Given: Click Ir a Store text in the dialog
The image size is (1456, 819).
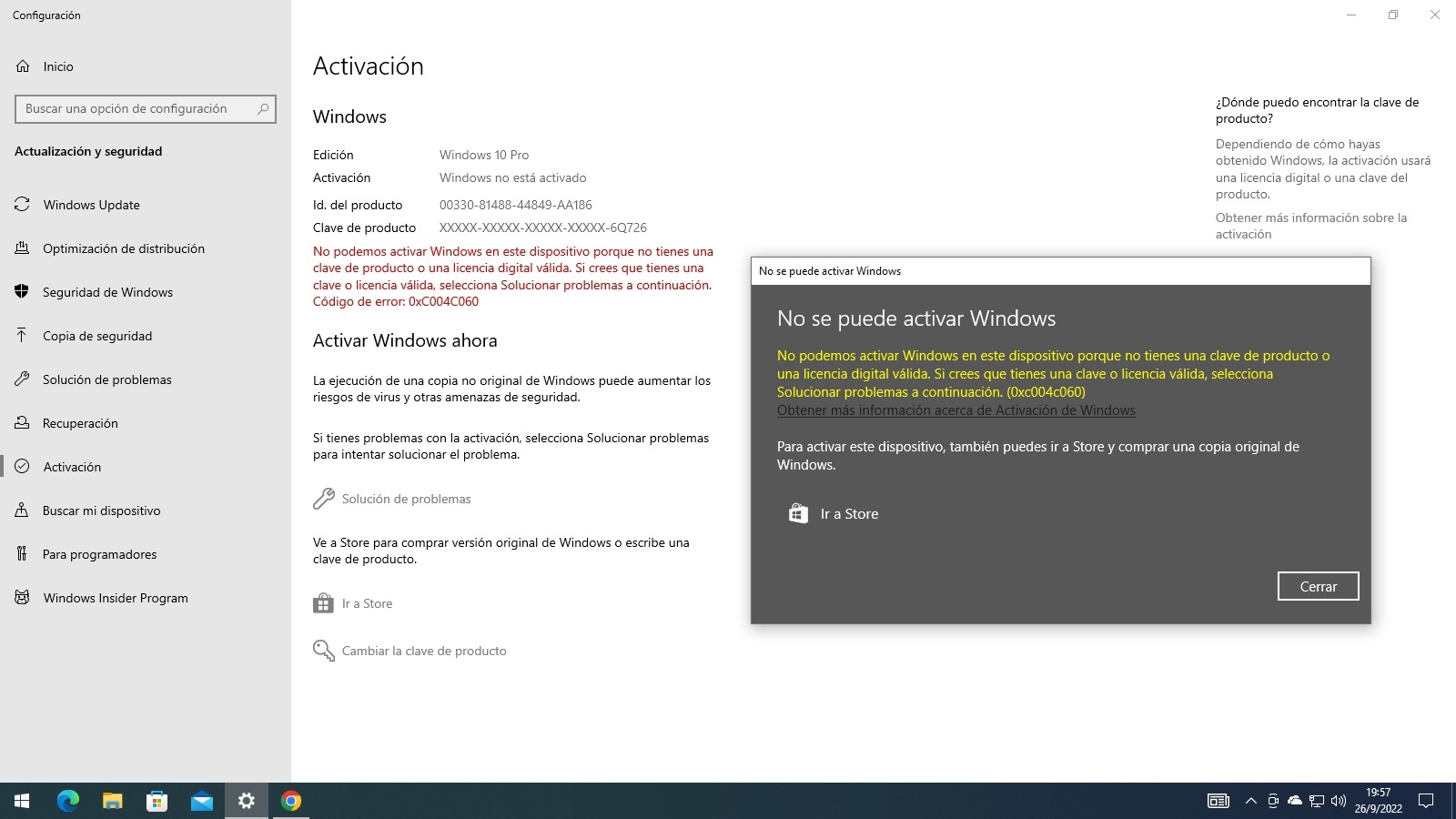Looking at the screenshot, I should [849, 514].
